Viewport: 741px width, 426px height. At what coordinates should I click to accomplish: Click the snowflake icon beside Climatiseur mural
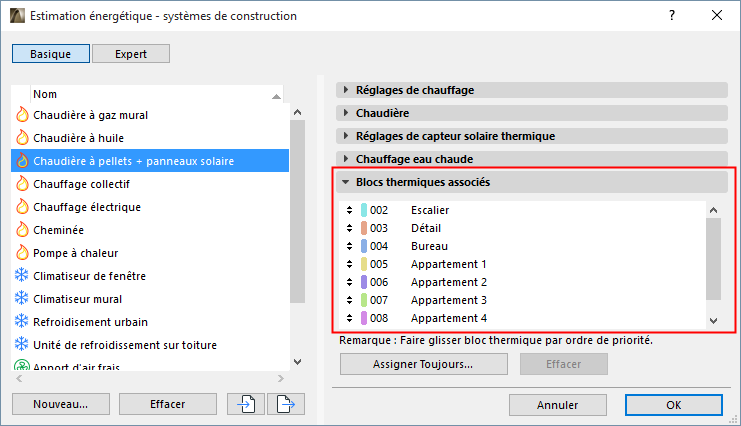click(x=22, y=298)
